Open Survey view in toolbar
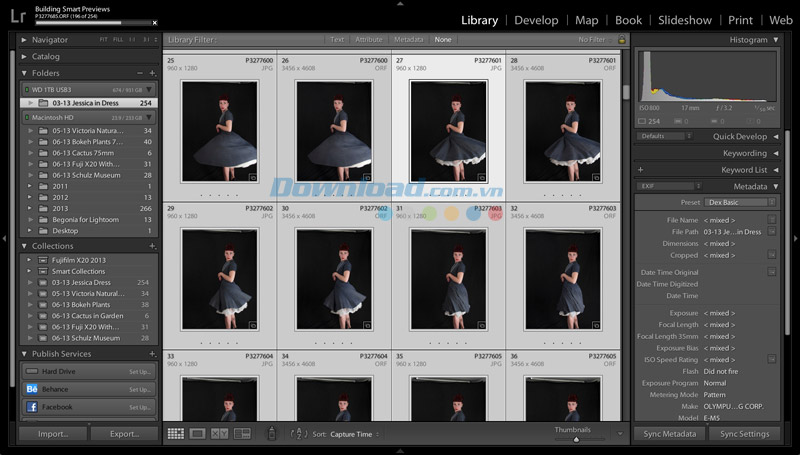 pos(242,434)
